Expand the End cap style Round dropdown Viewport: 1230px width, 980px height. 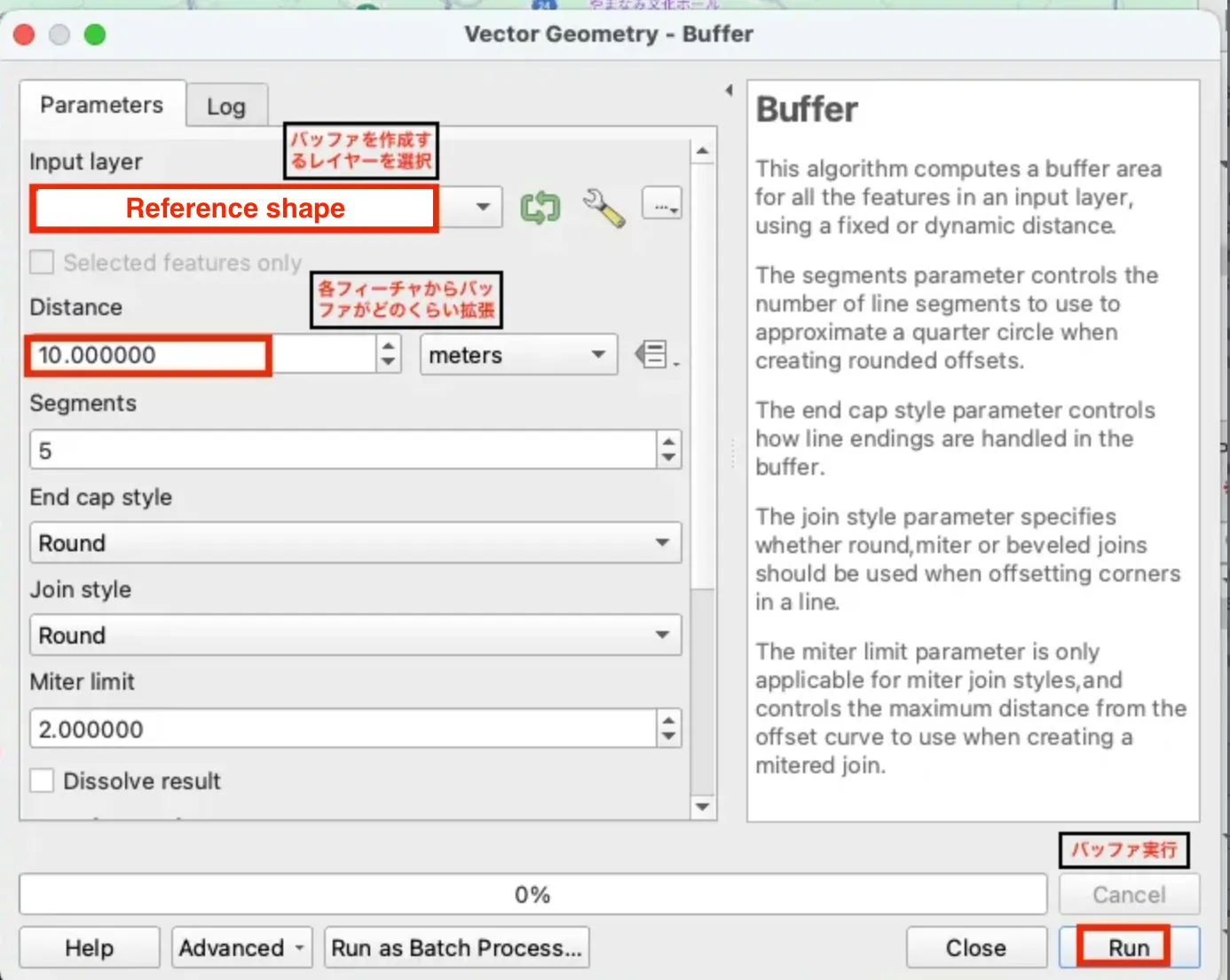355,542
